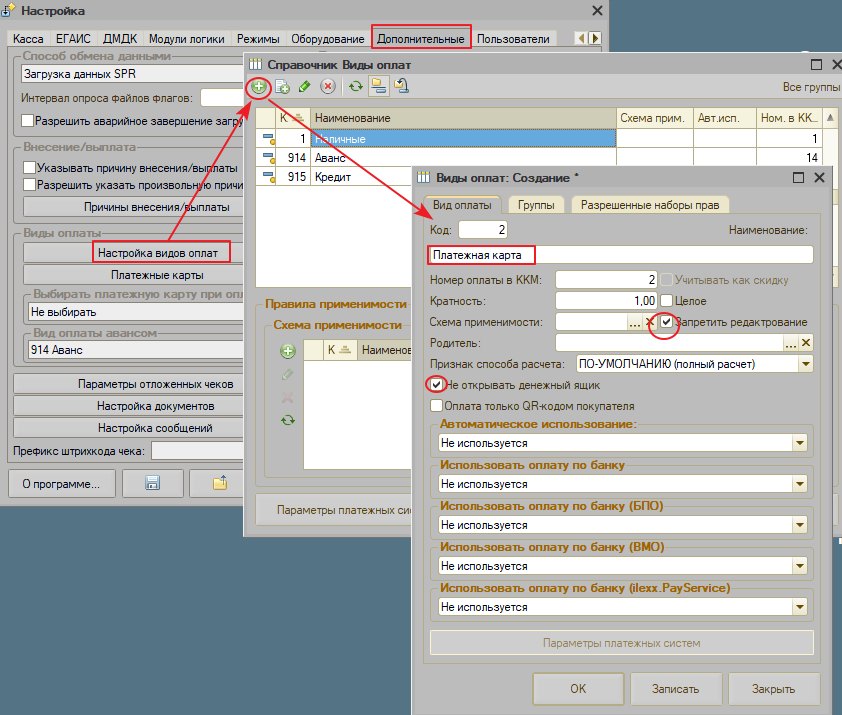Viewport: 842px width, 715px height.
Task: Switch to the Группы tab
Action: pyautogui.click(x=536, y=205)
